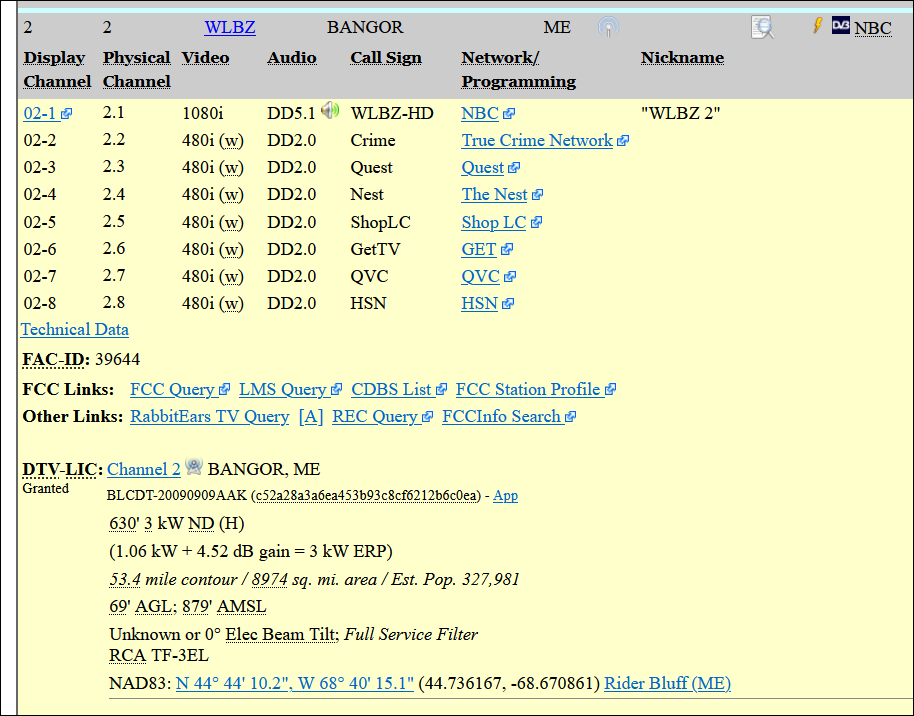Click the Nest call sign cell
The image size is (914, 716).
coord(367,195)
